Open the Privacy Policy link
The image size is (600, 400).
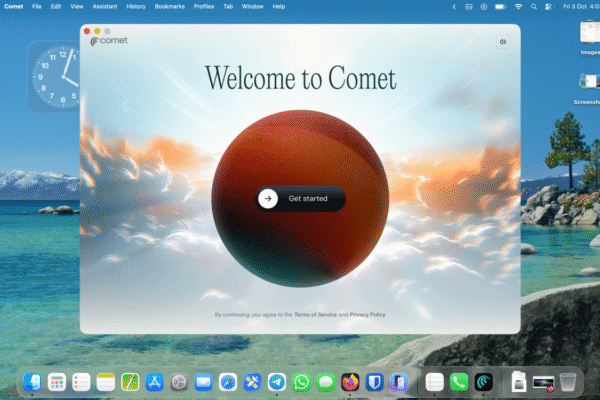(x=367, y=315)
